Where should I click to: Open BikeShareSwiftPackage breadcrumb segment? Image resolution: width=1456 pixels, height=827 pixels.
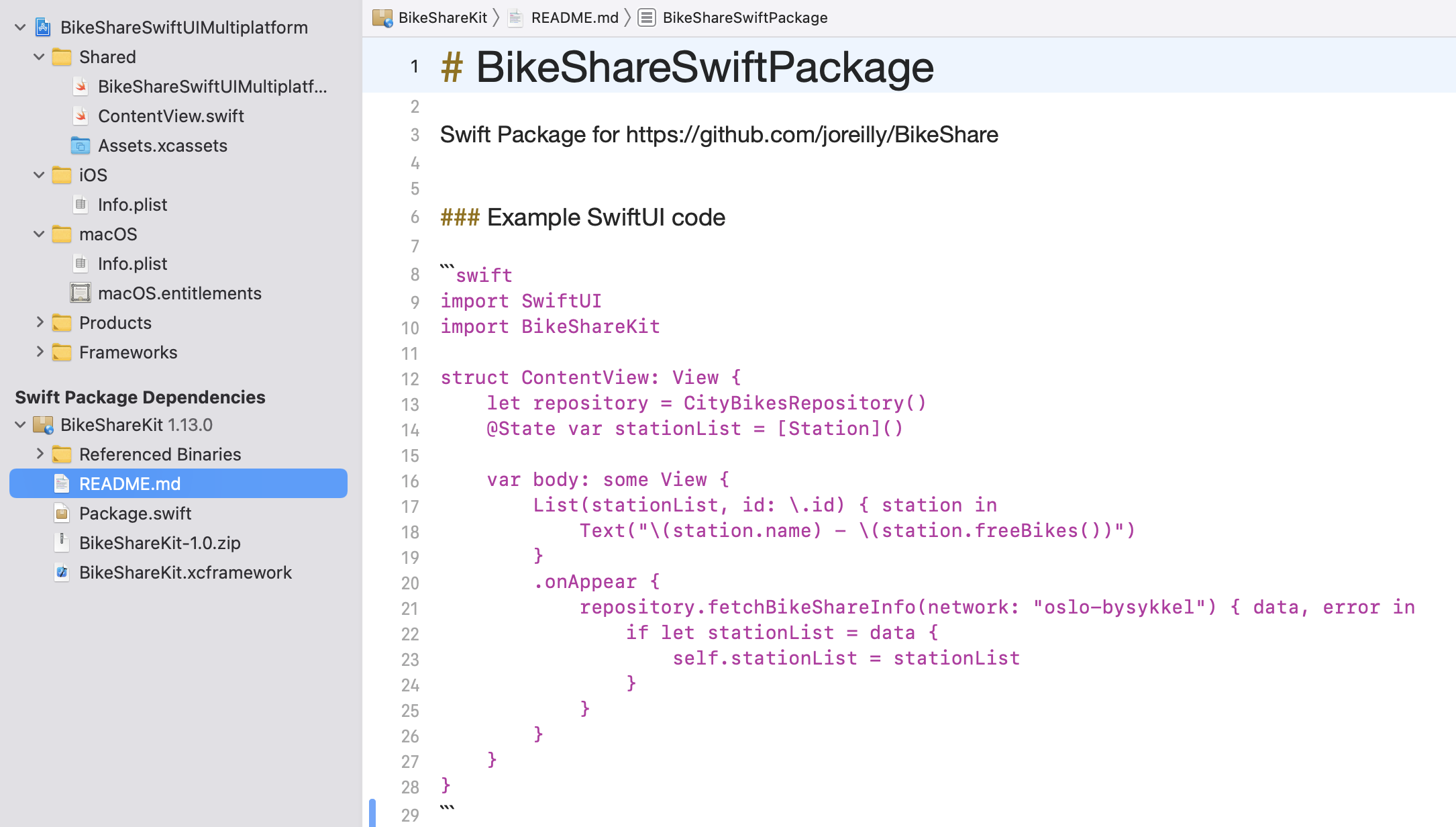click(745, 18)
